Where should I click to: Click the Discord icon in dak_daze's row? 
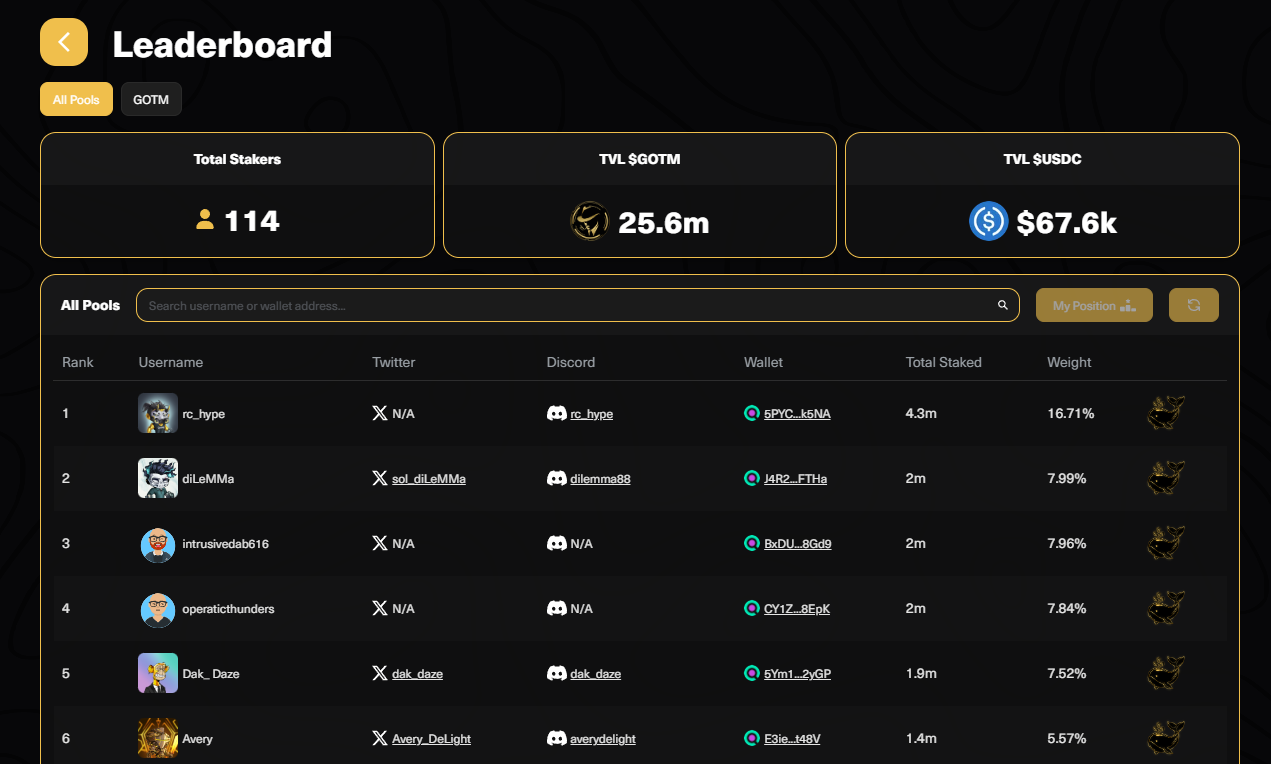(x=557, y=673)
